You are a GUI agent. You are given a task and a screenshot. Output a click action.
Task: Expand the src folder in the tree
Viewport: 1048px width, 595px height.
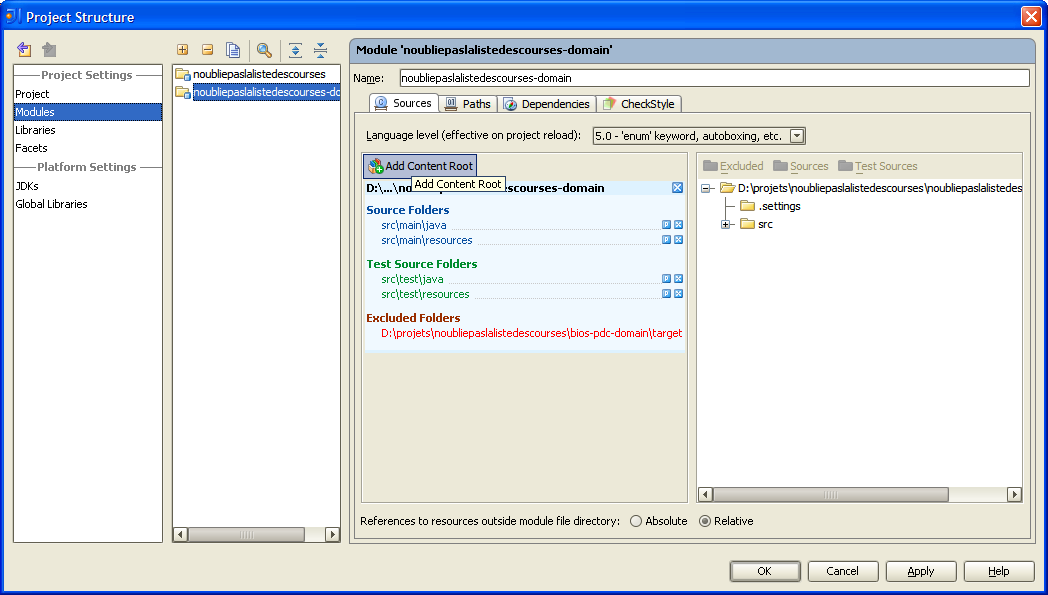pyautogui.click(x=726, y=224)
